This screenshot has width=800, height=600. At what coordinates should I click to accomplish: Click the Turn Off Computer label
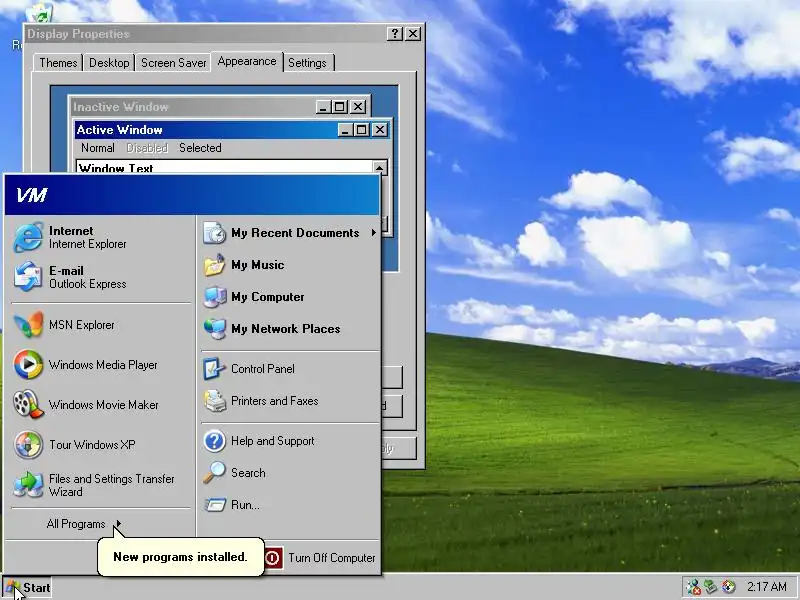coord(332,558)
